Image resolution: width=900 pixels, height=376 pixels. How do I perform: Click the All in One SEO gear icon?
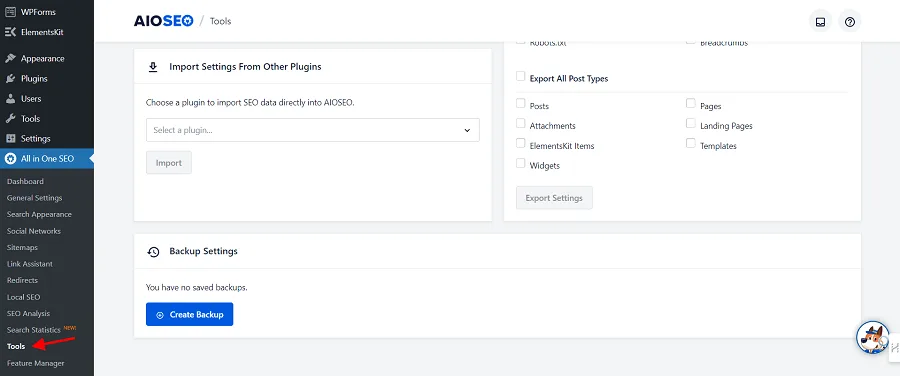(10, 158)
